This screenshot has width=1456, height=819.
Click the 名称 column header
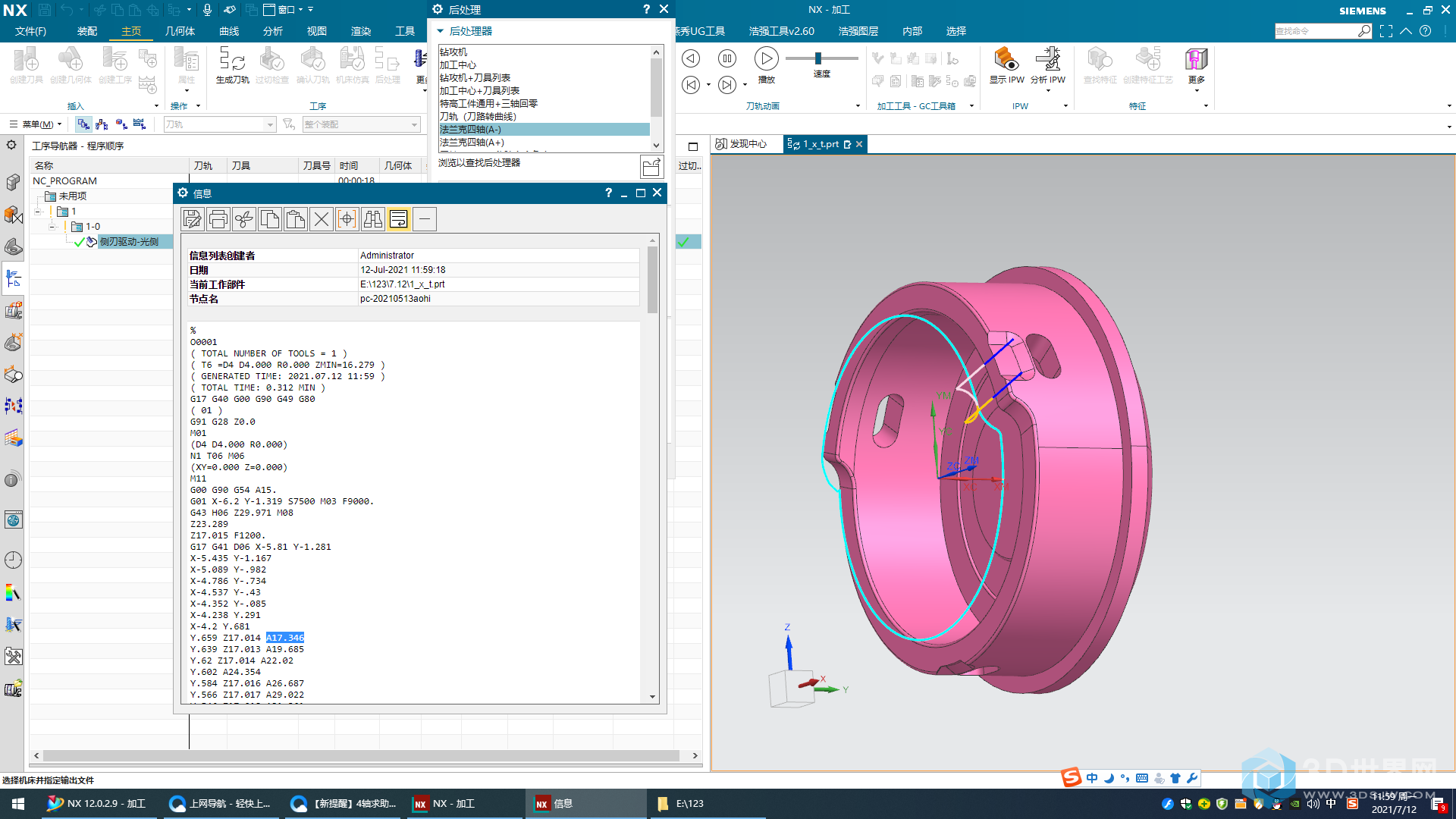point(109,166)
